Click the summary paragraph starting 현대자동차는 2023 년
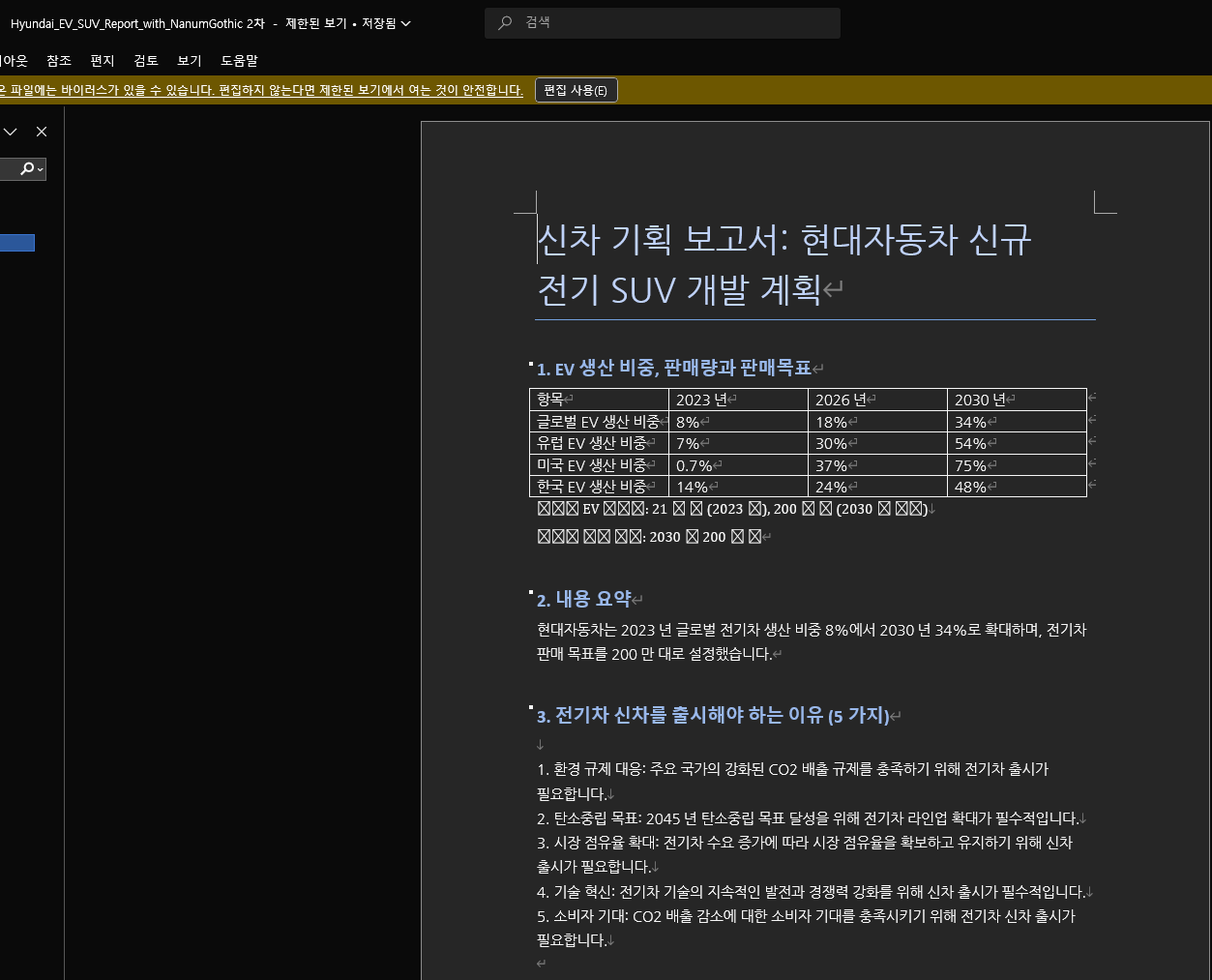Image resolution: width=1212 pixels, height=980 pixels. click(812, 641)
